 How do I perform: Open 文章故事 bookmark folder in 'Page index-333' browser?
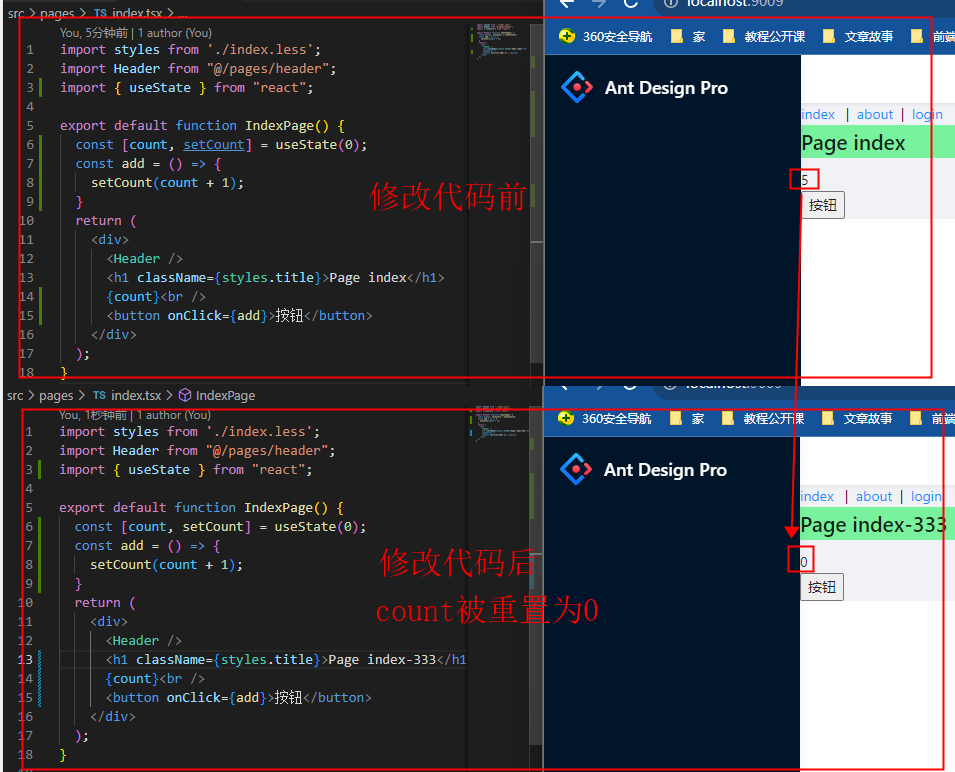856,418
